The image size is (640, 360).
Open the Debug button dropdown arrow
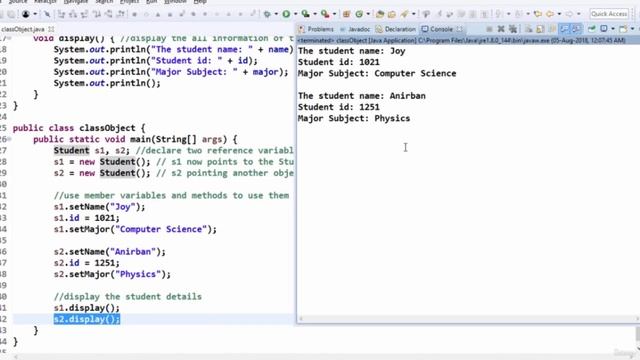[276, 14]
